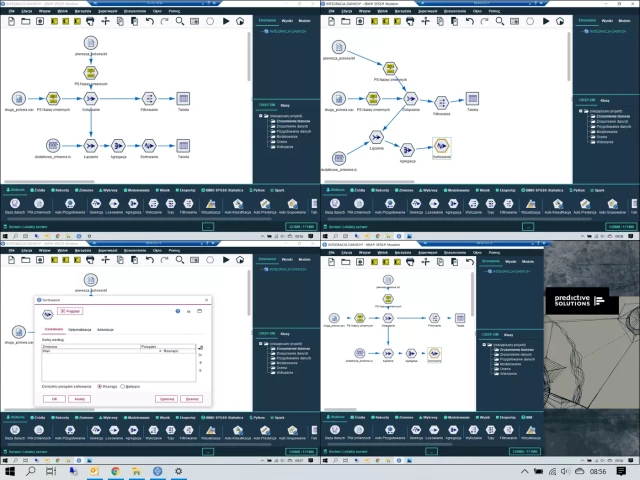Open the Adnotacje tab
This screenshot has height=480, width=640.
[x=105, y=328]
